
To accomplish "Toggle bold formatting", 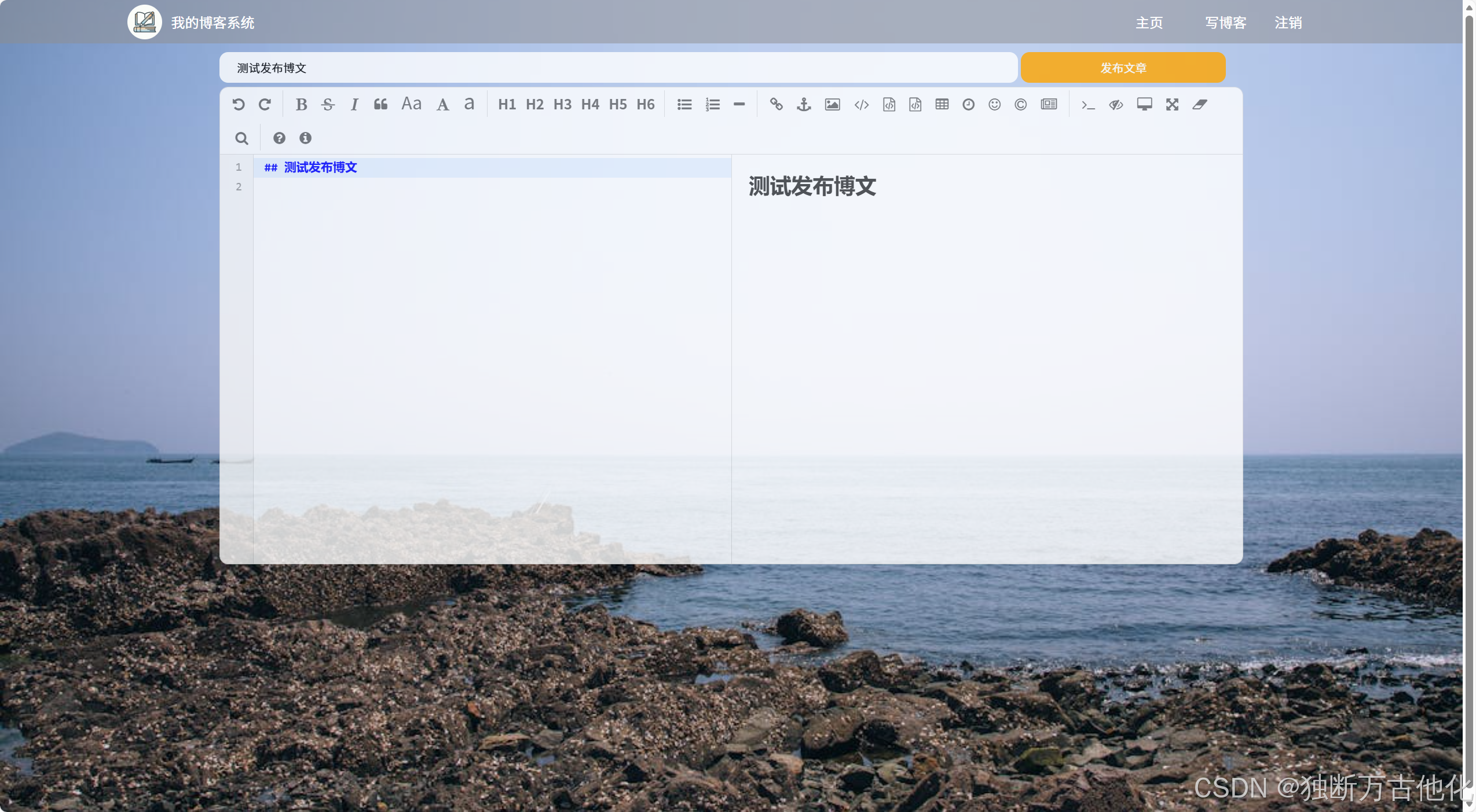I will coord(301,104).
